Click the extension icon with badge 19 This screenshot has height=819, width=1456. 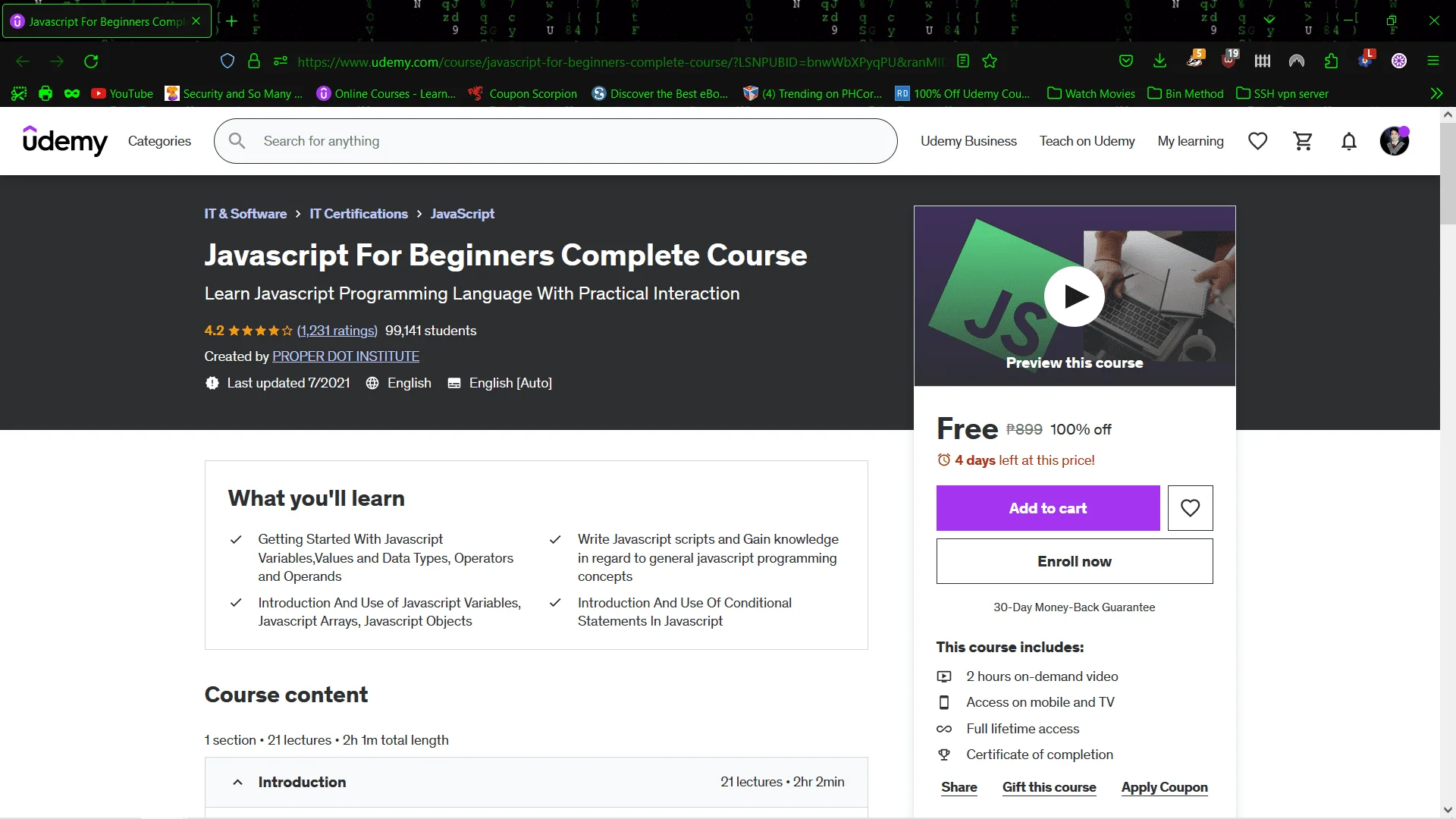tap(1229, 59)
